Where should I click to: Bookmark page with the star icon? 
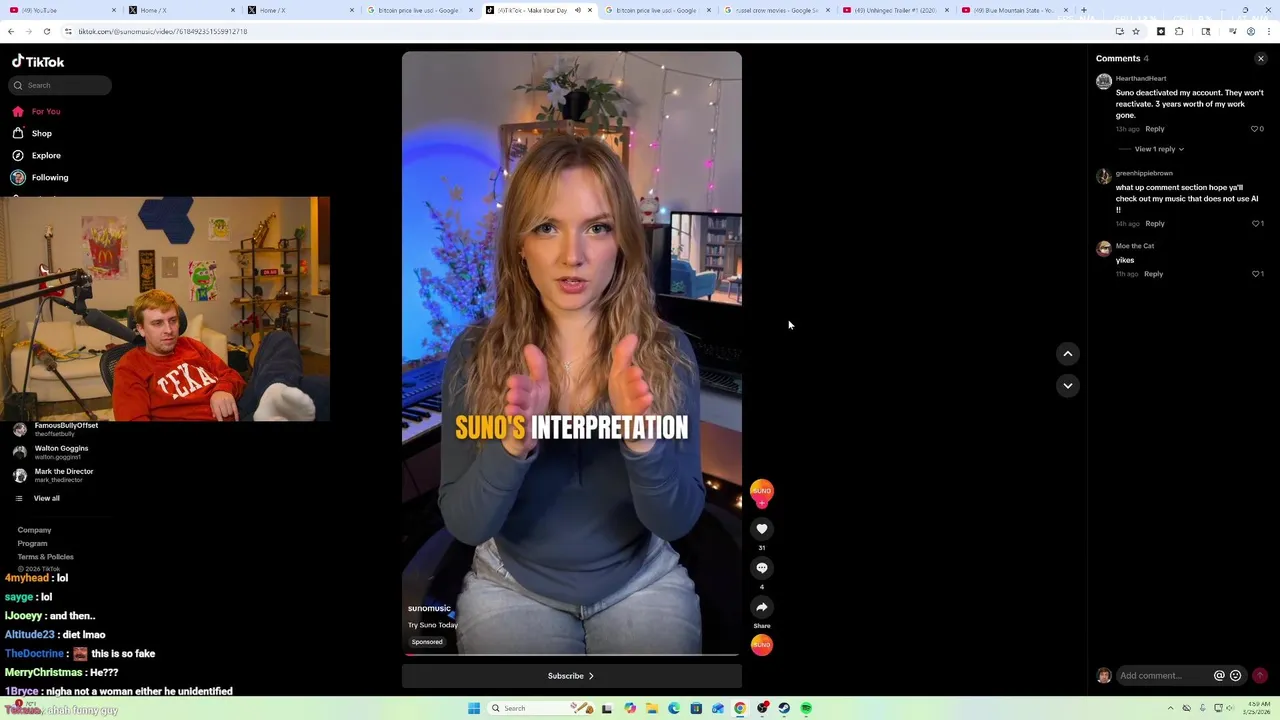(x=1136, y=31)
